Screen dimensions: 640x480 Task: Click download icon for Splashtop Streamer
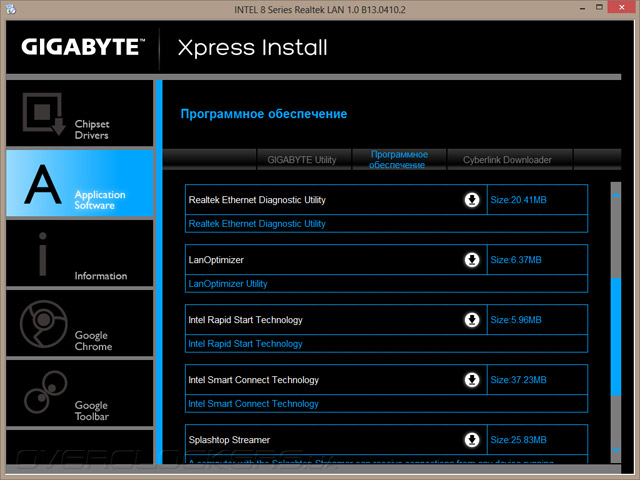472,440
